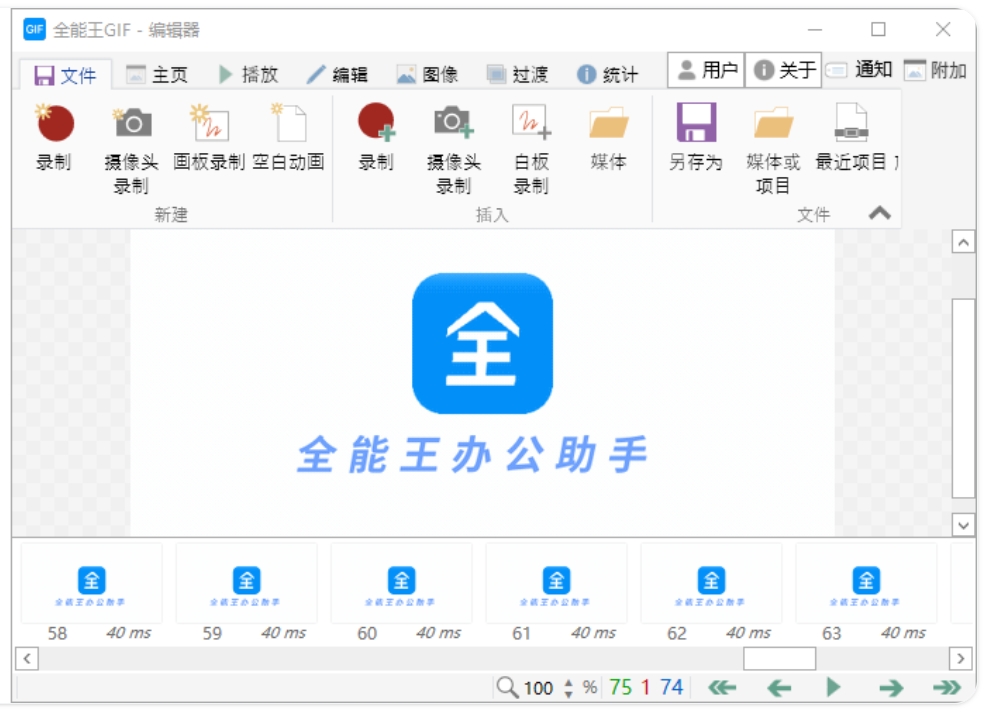Click the 40 ms delay of frame 60

439,633
